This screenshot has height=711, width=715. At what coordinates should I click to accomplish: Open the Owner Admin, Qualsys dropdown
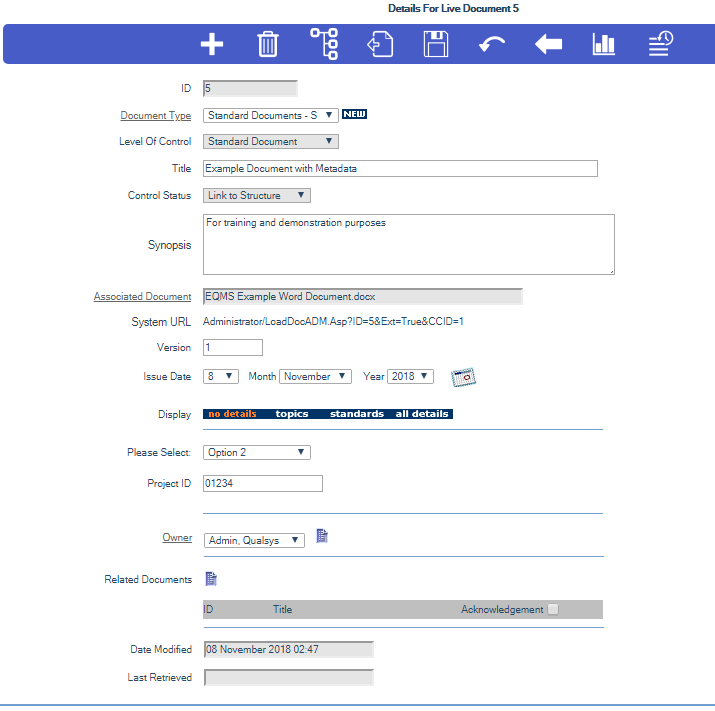coord(254,540)
